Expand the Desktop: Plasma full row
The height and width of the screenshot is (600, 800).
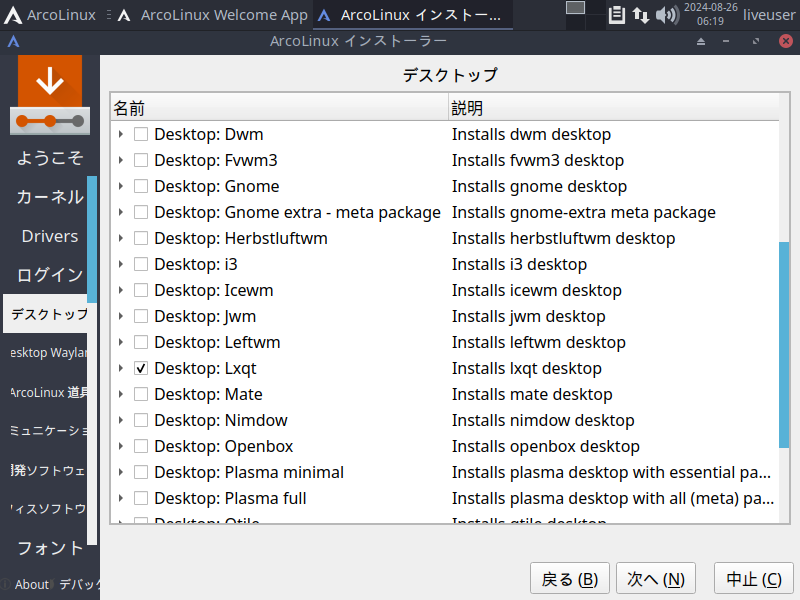tap(121, 498)
